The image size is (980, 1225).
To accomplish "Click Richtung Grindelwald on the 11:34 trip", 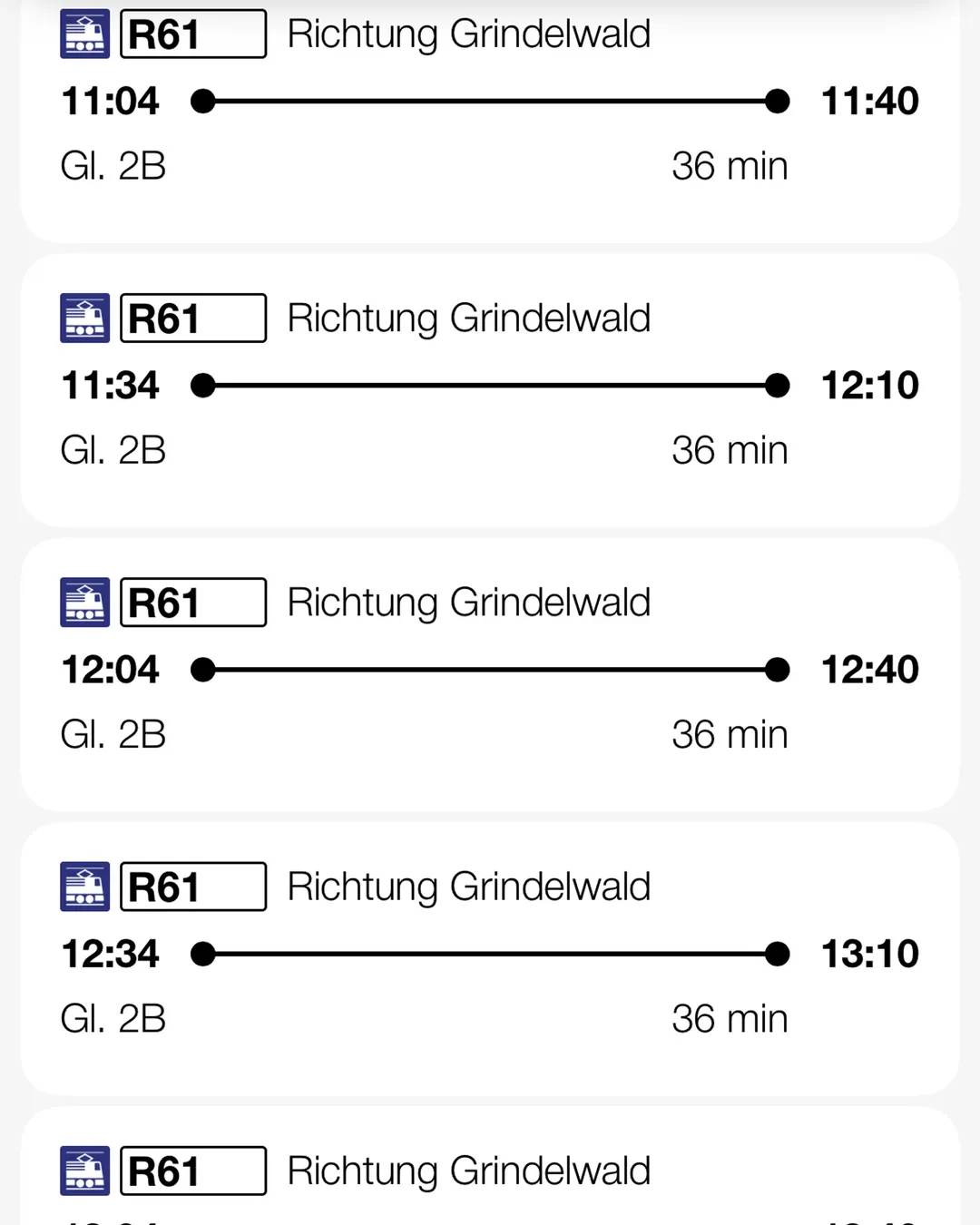I will tap(469, 319).
